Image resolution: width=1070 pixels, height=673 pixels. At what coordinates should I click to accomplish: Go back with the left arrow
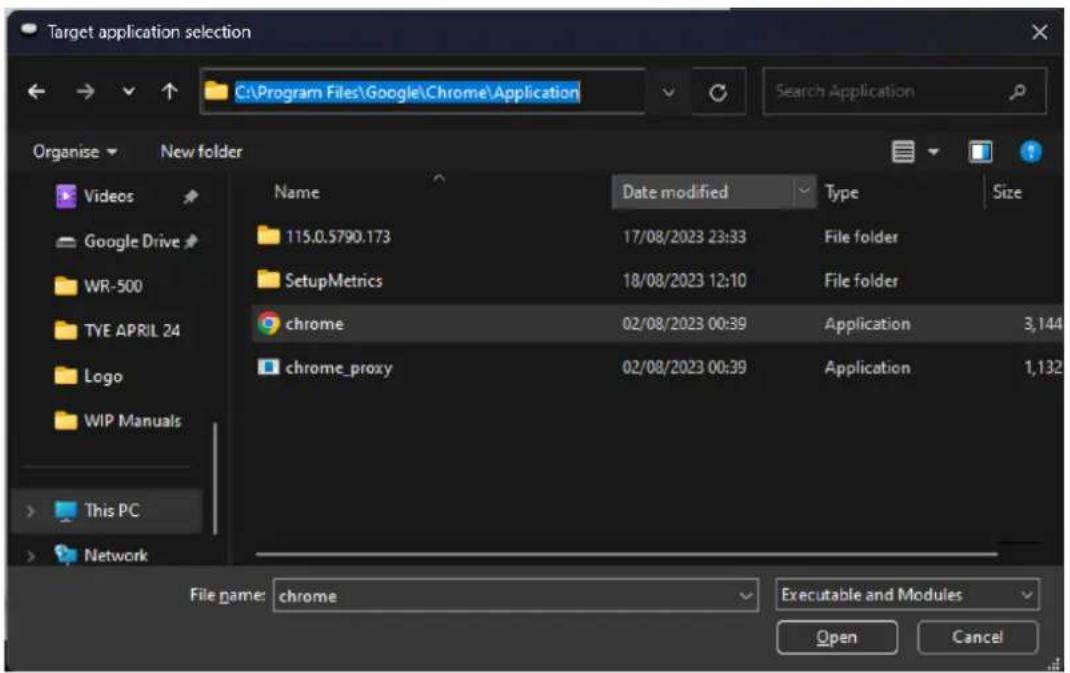37,91
